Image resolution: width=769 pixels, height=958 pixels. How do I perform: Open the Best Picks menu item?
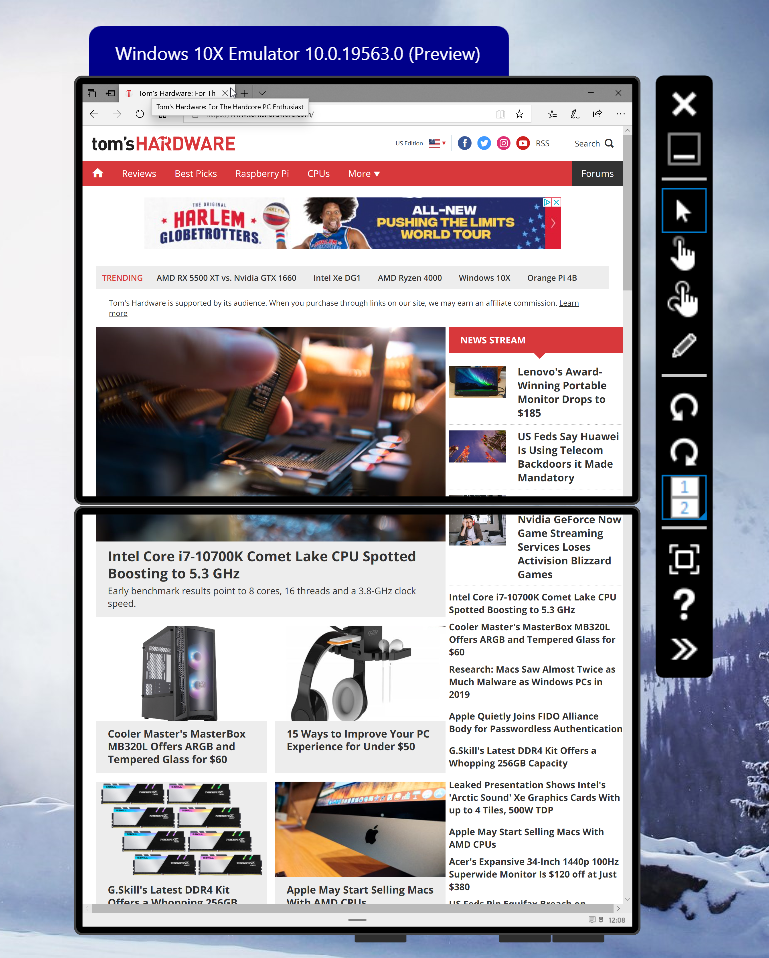(195, 174)
